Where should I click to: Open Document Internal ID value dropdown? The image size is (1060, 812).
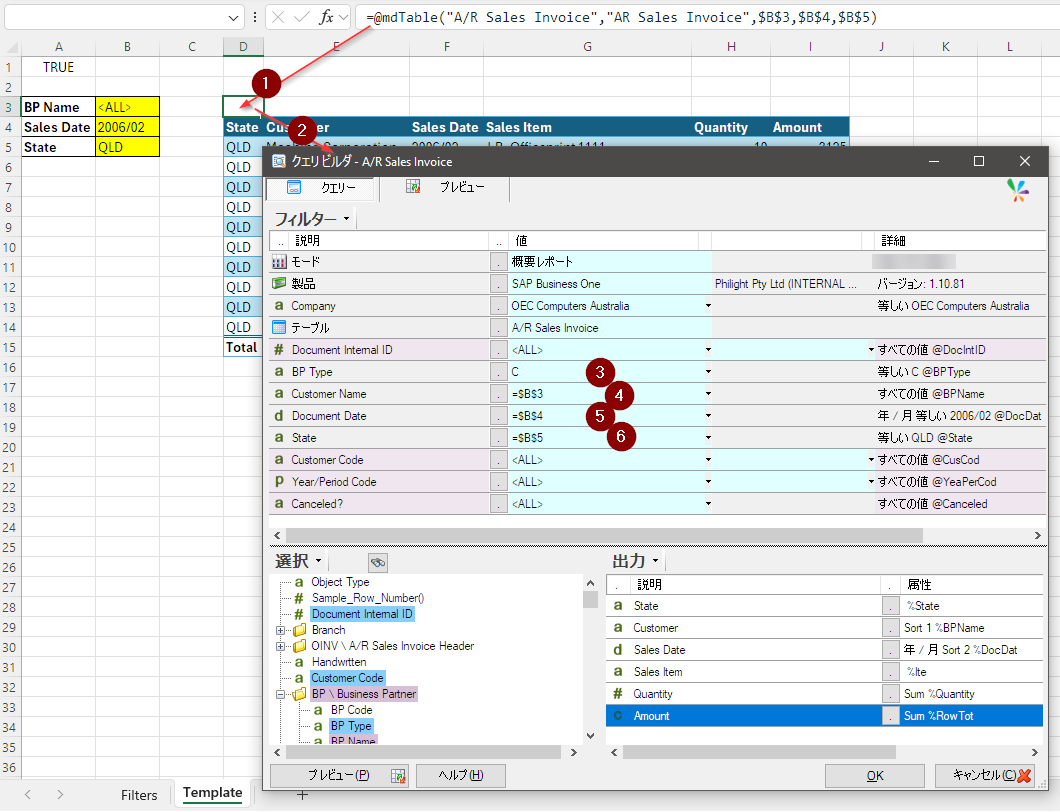(x=708, y=350)
